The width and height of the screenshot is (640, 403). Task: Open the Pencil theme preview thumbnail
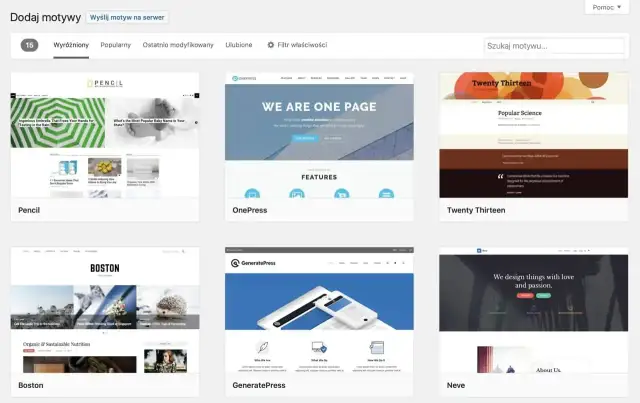click(x=104, y=135)
